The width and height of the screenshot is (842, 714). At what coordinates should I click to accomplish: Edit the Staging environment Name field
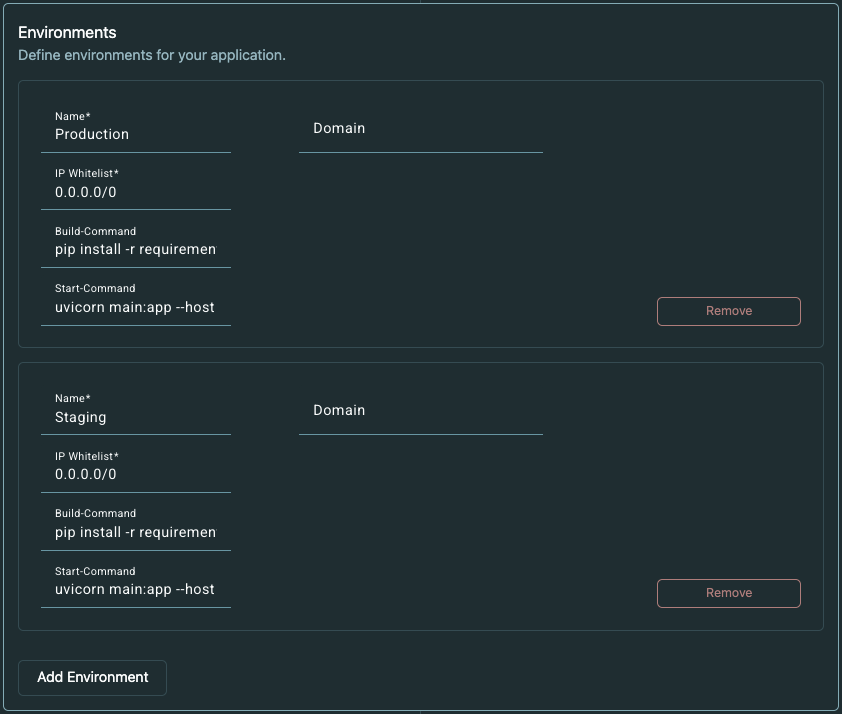135,417
